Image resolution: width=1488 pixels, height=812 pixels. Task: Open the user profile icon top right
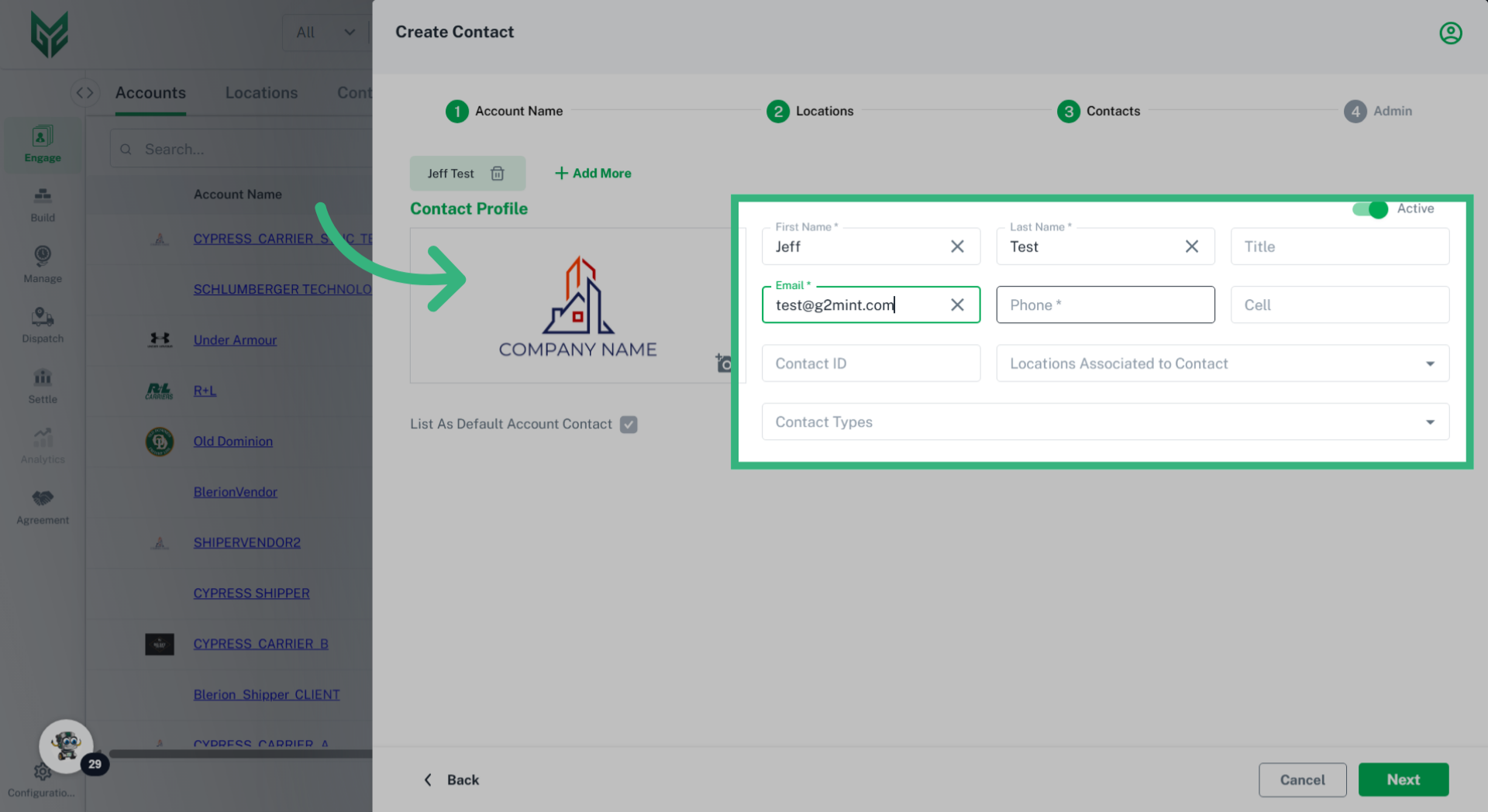[1451, 33]
